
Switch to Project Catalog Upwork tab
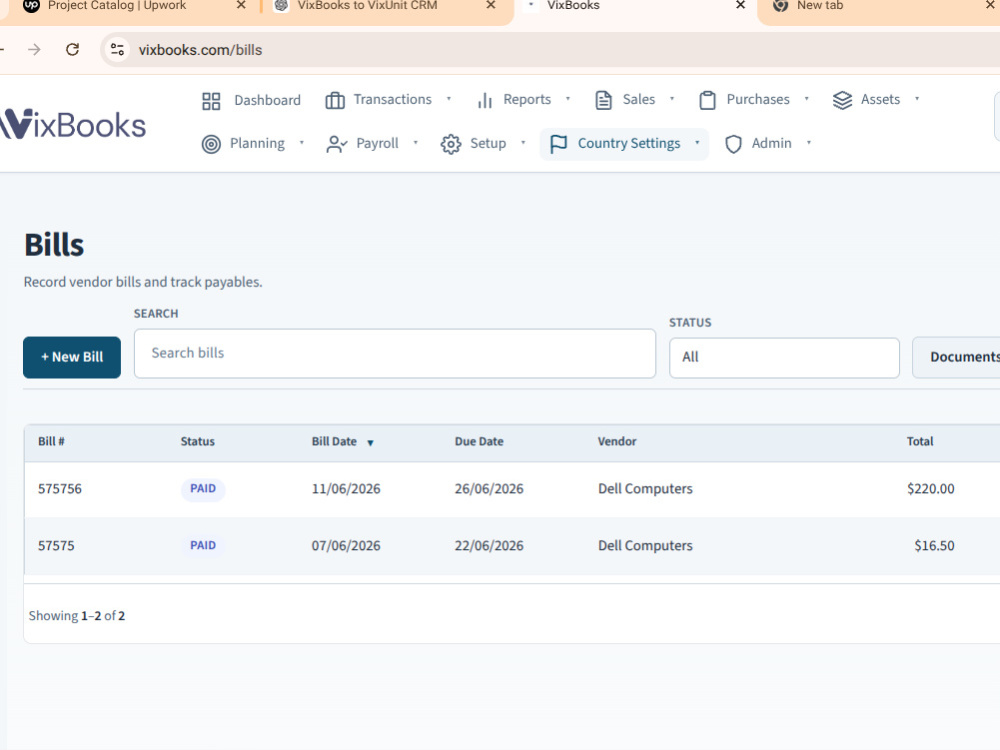click(x=117, y=6)
